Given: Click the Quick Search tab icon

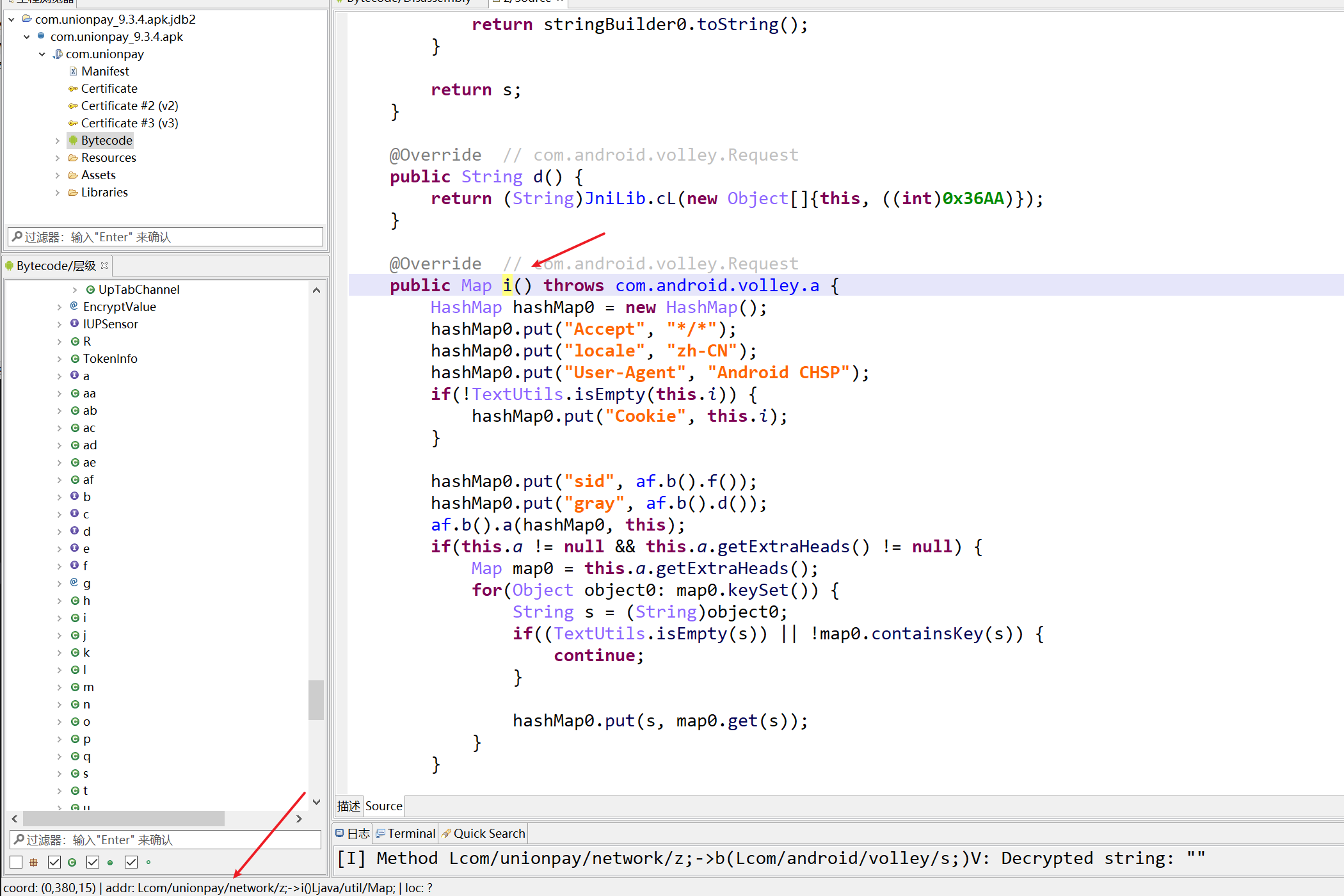Looking at the screenshot, I should click(x=446, y=833).
